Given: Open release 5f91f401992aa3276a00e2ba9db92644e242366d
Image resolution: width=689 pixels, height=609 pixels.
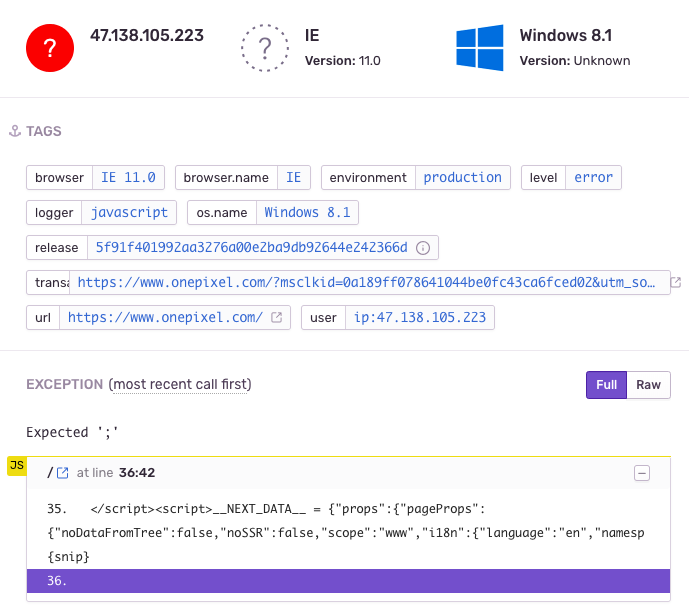Looking at the screenshot, I should (251, 248).
